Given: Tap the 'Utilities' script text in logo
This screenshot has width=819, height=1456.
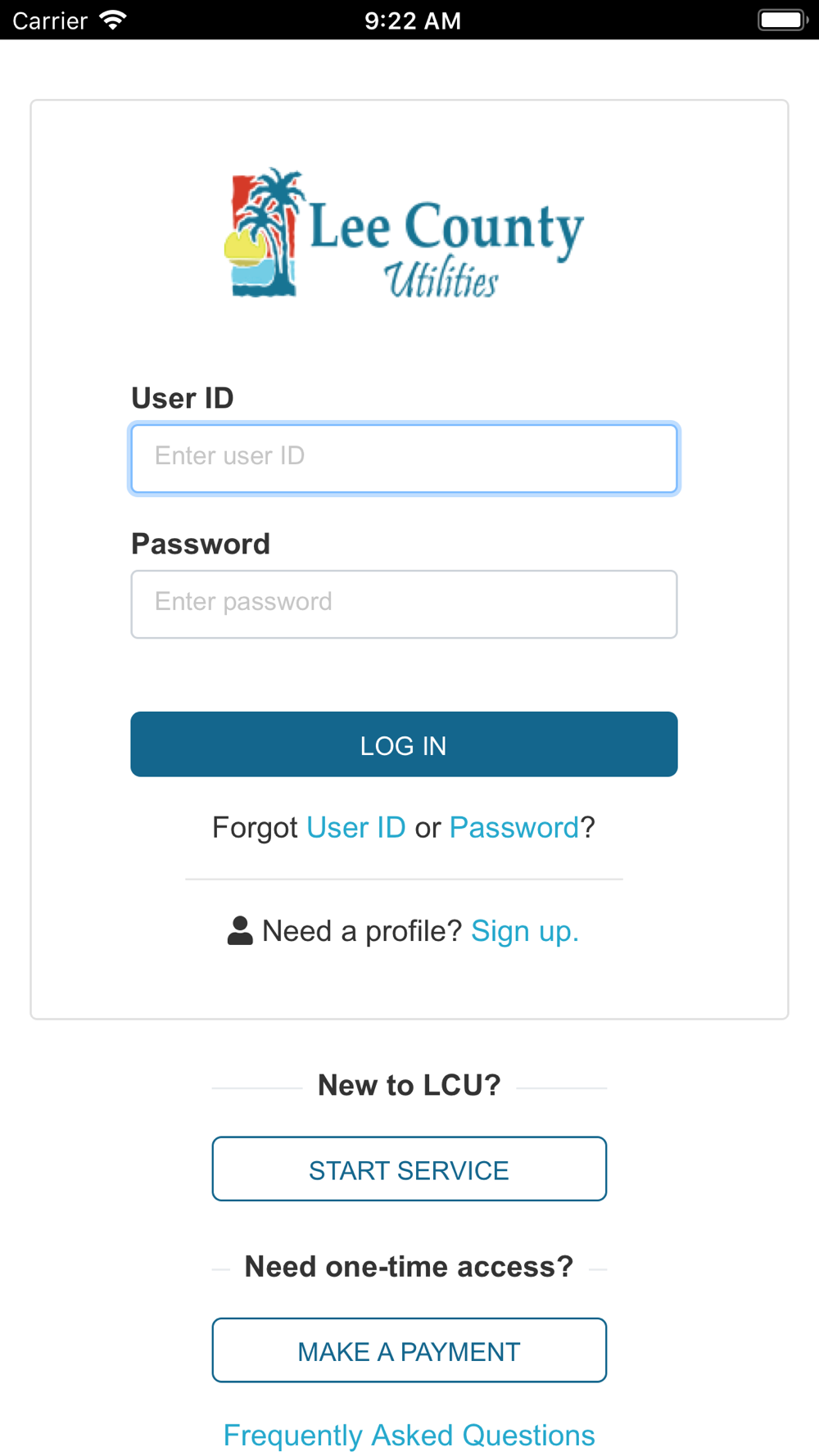Looking at the screenshot, I should pyautogui.click(x=441, y=278).
